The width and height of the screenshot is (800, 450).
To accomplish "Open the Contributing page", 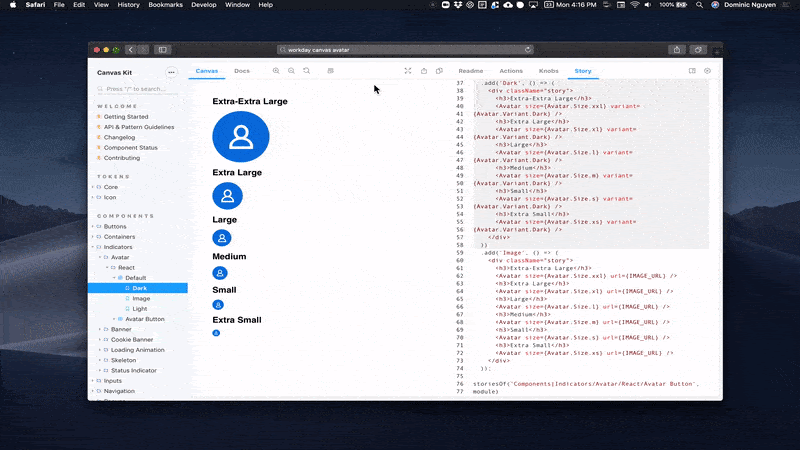I will tap(122, 158).
